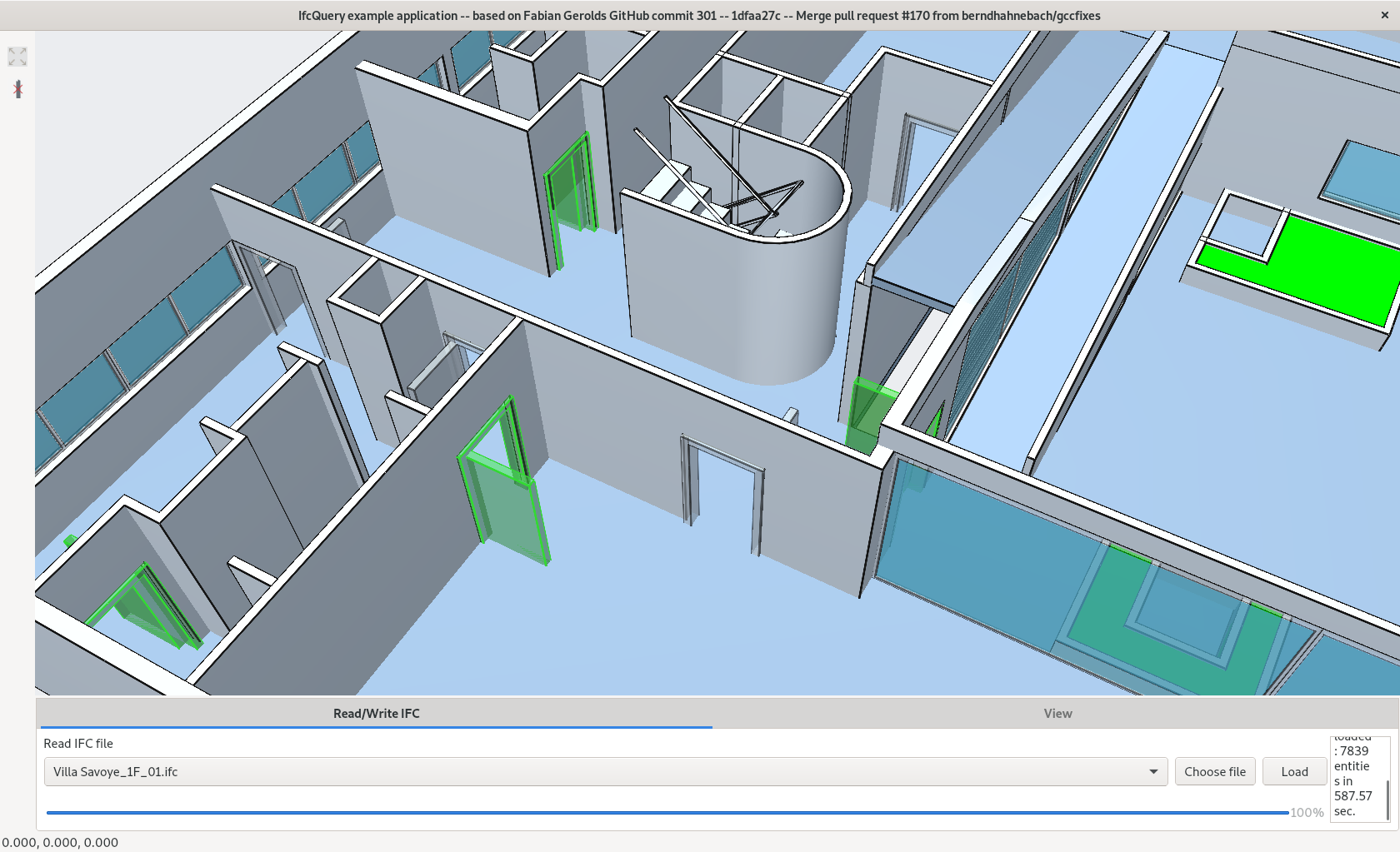Viewport: 1400px width, 852px height.
Task: Open the Villa Savoye_1F_01.ifc file dropdown
Action: 1153,771
